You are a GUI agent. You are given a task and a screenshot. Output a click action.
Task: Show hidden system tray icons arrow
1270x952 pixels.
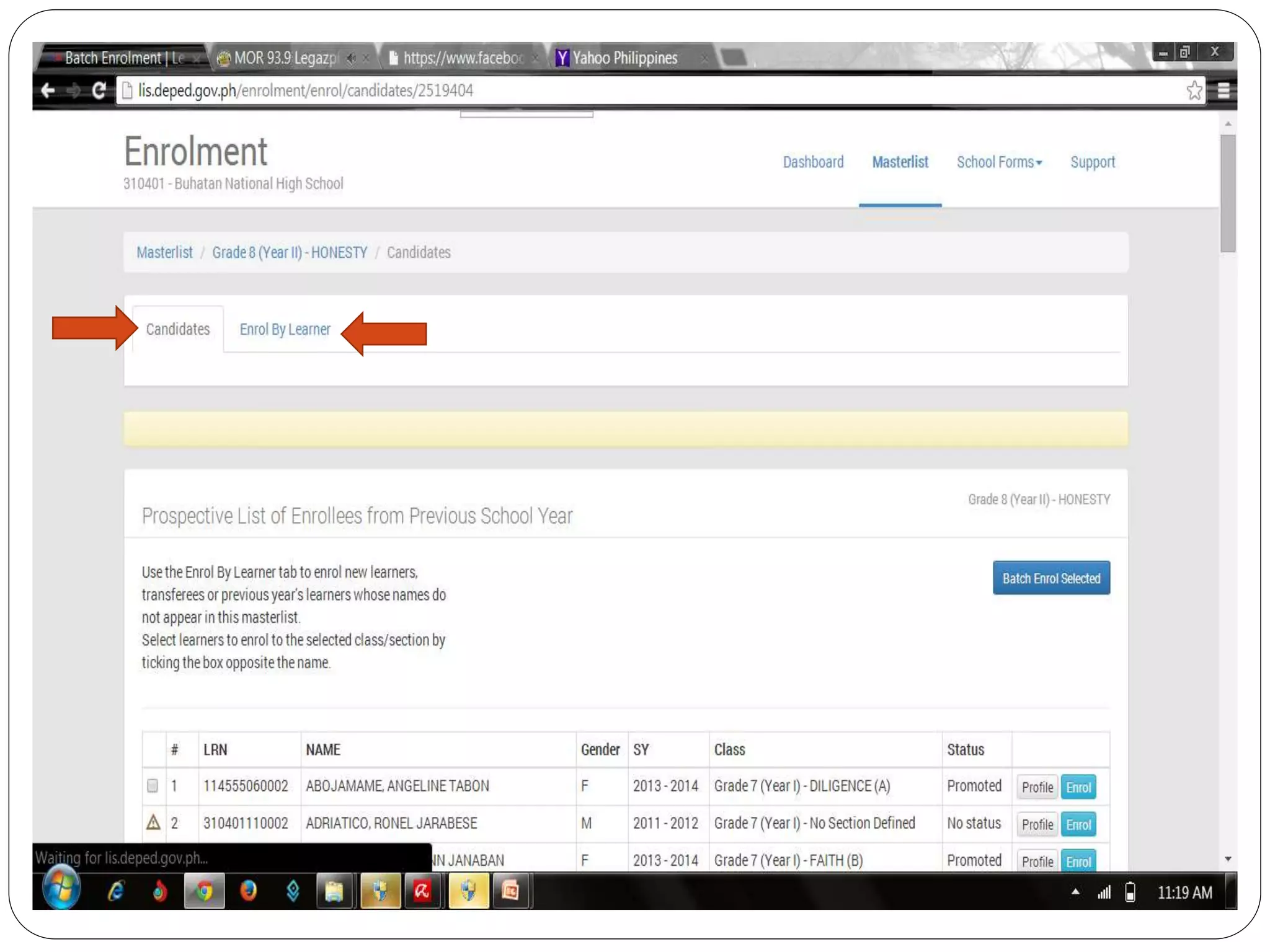point(1075,892)
